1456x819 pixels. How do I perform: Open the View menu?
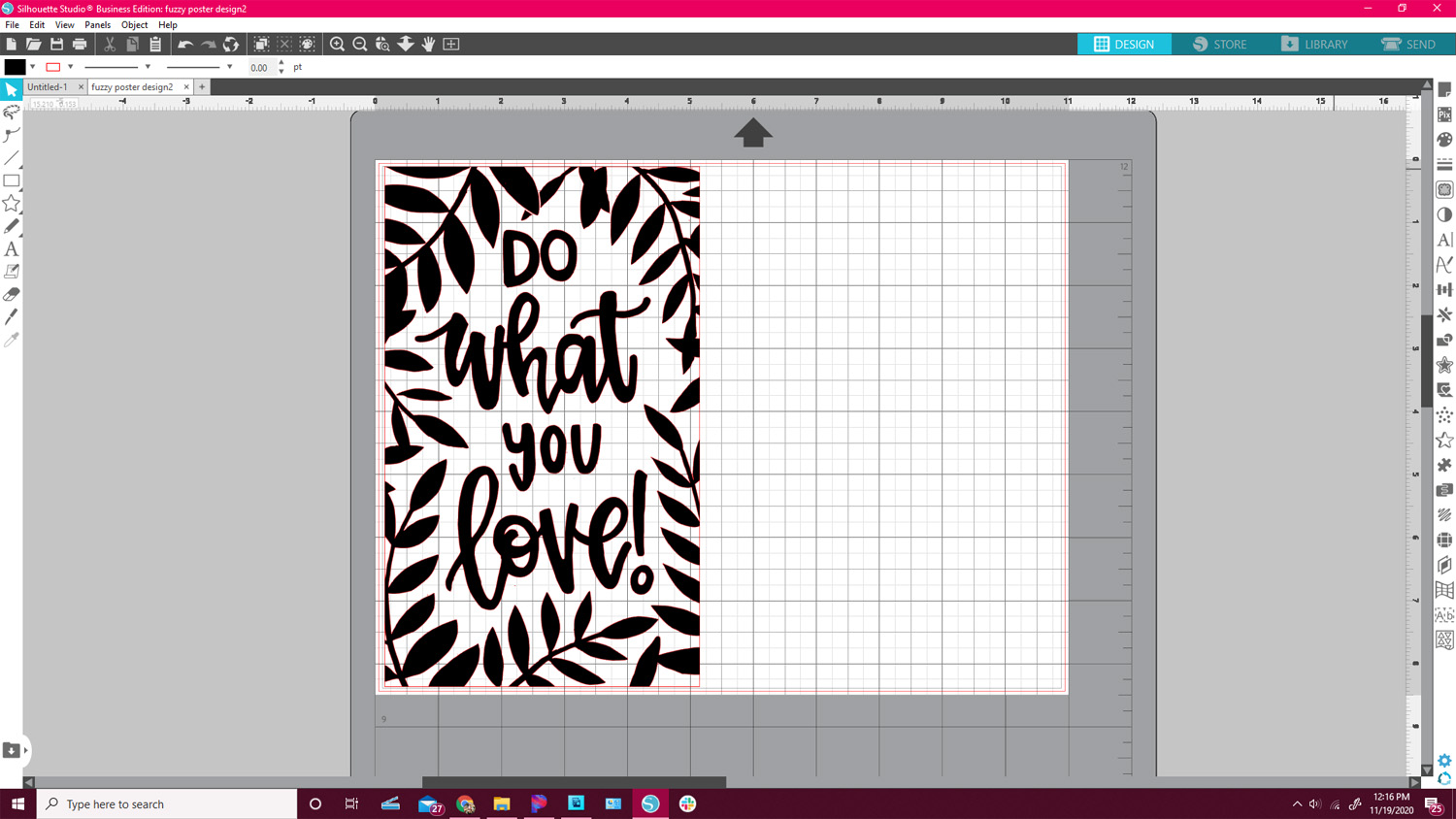pyautogui.click(x=64, y=25)
